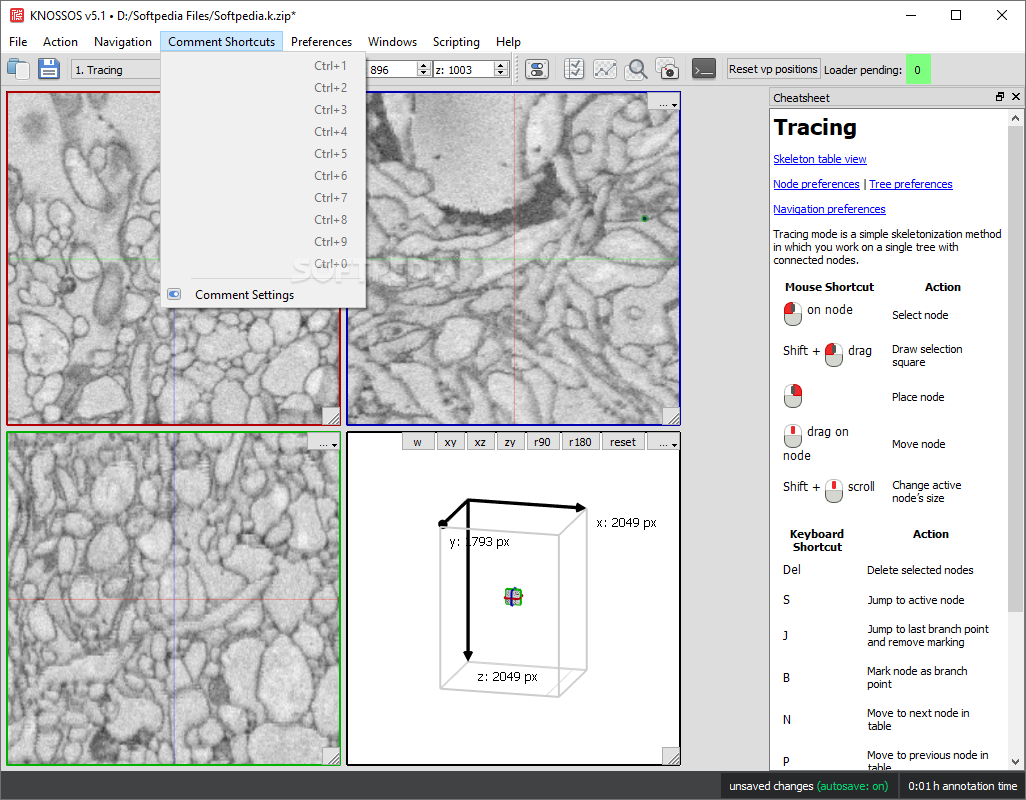The width and height of the screenshot is (1026, 800).
Task: Click resize handle of red-bordered viewport
Action: pos(332,416)
